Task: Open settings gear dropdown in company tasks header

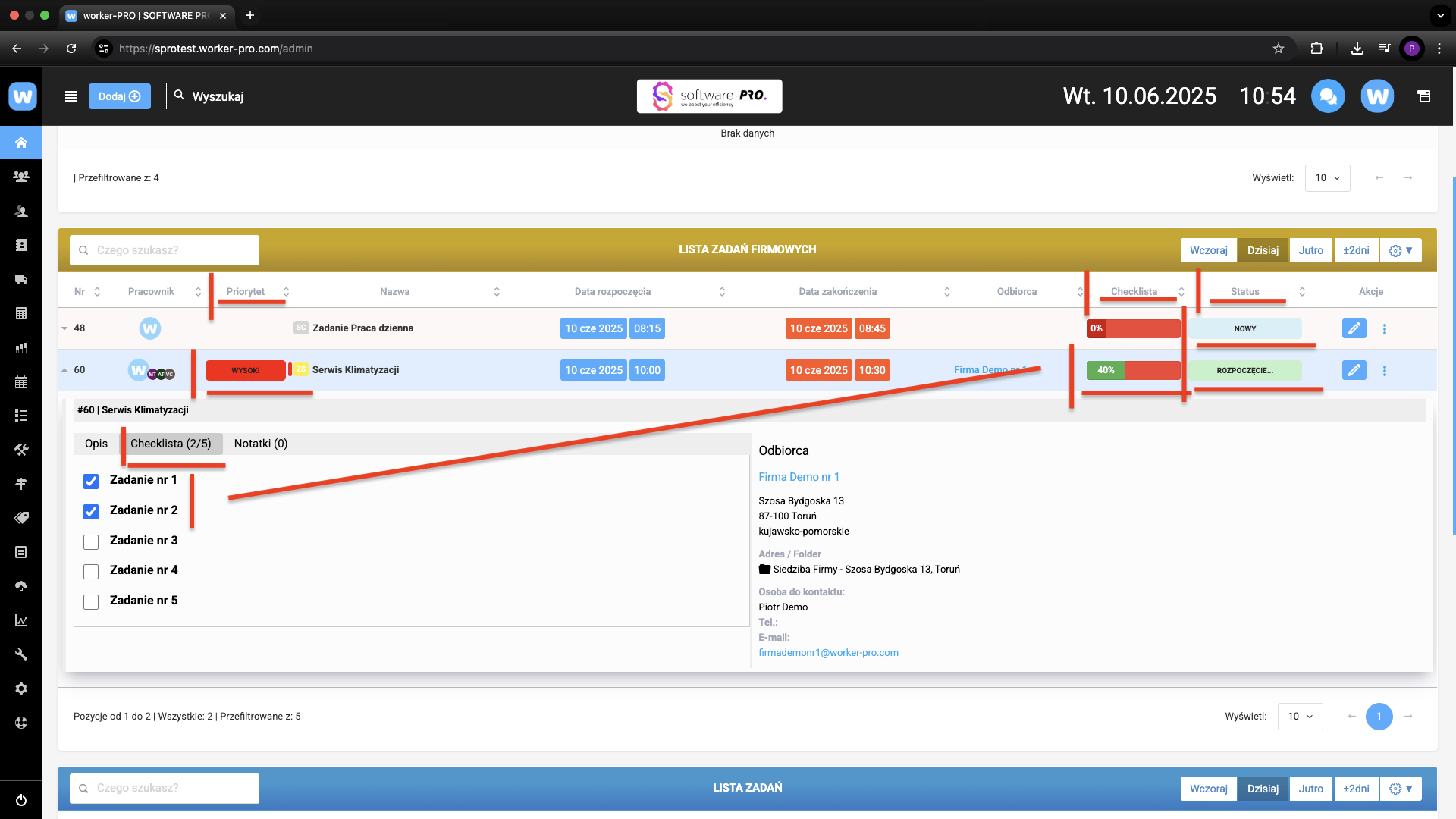Action: (x=1401, y=250)
